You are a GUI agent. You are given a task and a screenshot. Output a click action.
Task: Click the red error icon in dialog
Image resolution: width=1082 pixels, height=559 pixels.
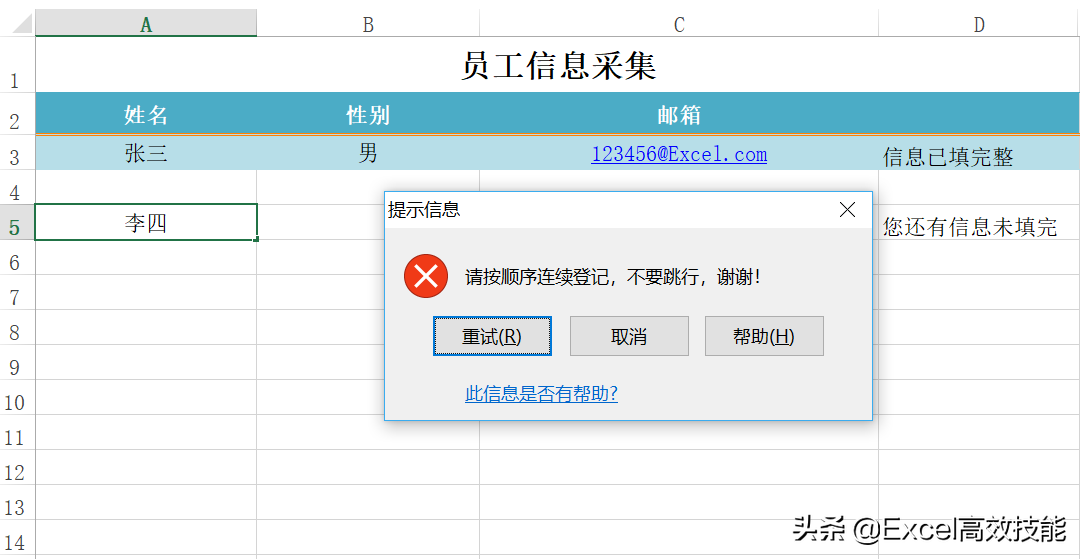coord(426,276)
